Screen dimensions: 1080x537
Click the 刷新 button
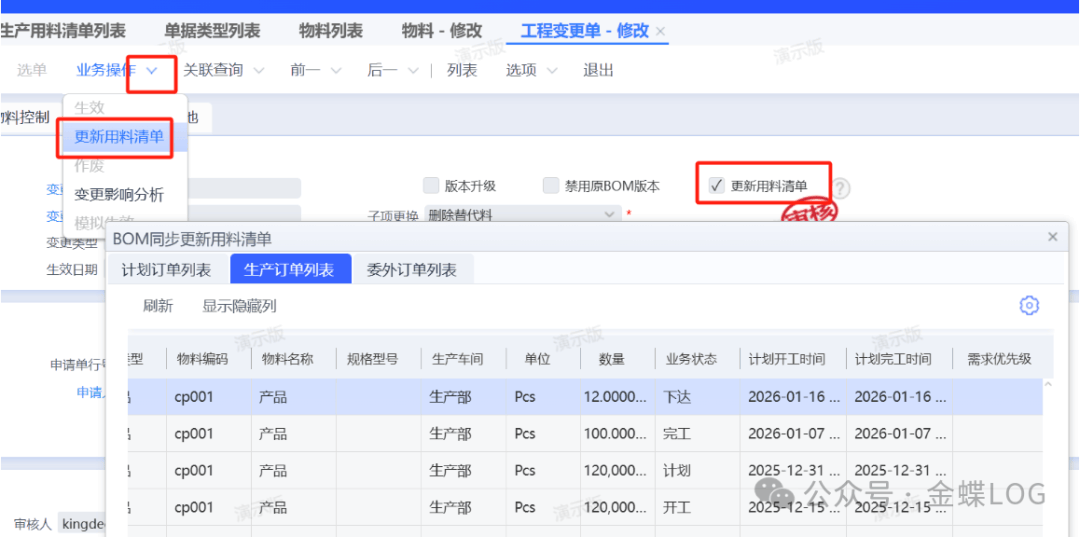coord(158,306)
